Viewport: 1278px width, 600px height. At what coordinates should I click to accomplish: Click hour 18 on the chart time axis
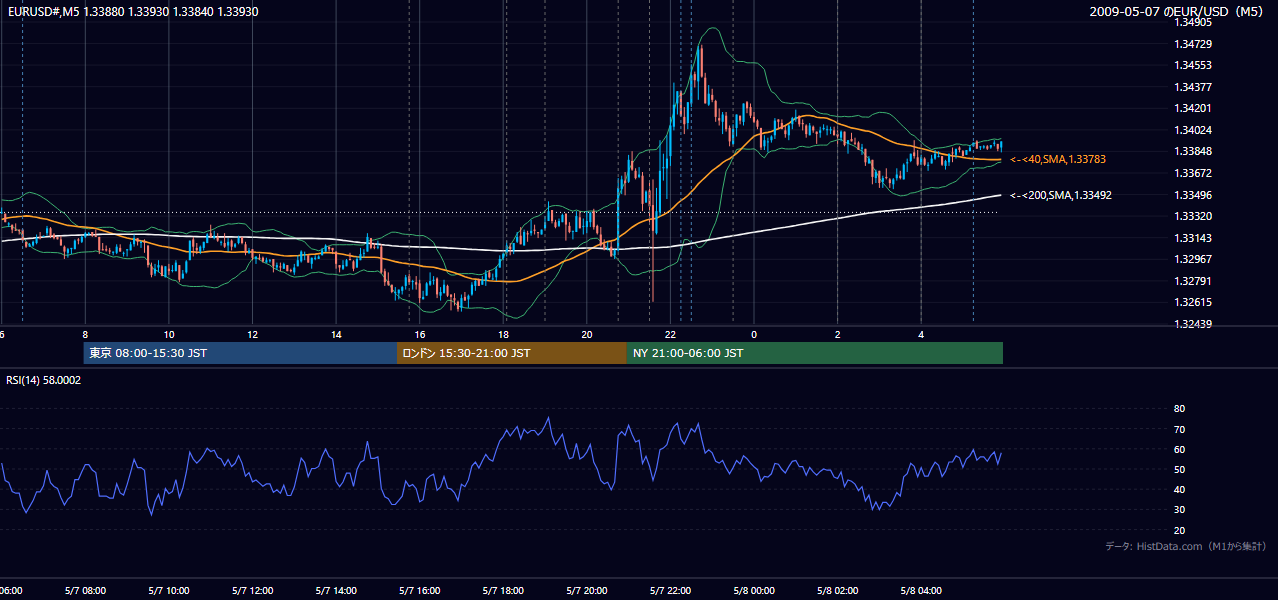point(503,334)
